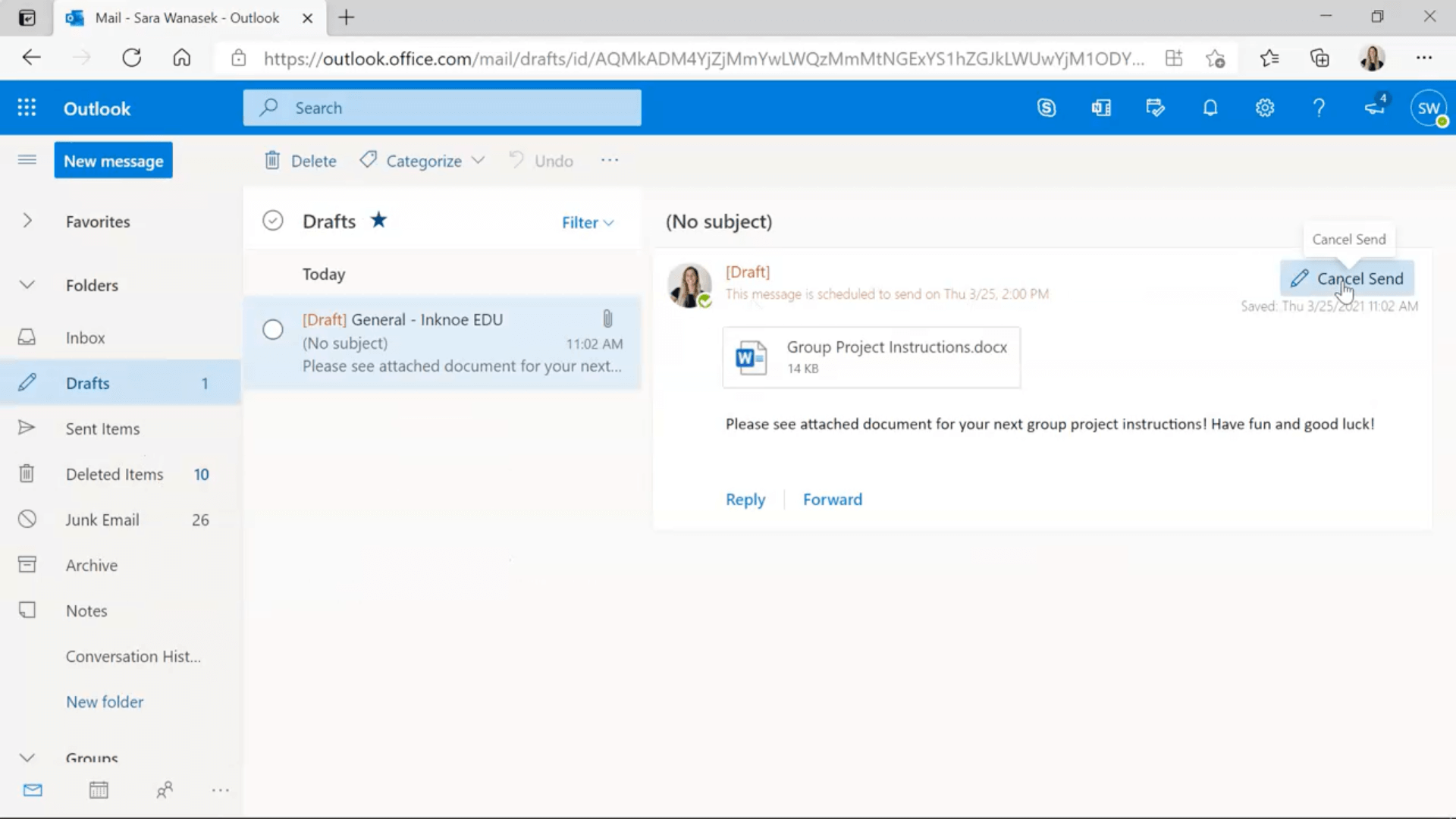1456x819 pixels.
Task: Click Reply to this draft email
Action: [x=746, y=499]
